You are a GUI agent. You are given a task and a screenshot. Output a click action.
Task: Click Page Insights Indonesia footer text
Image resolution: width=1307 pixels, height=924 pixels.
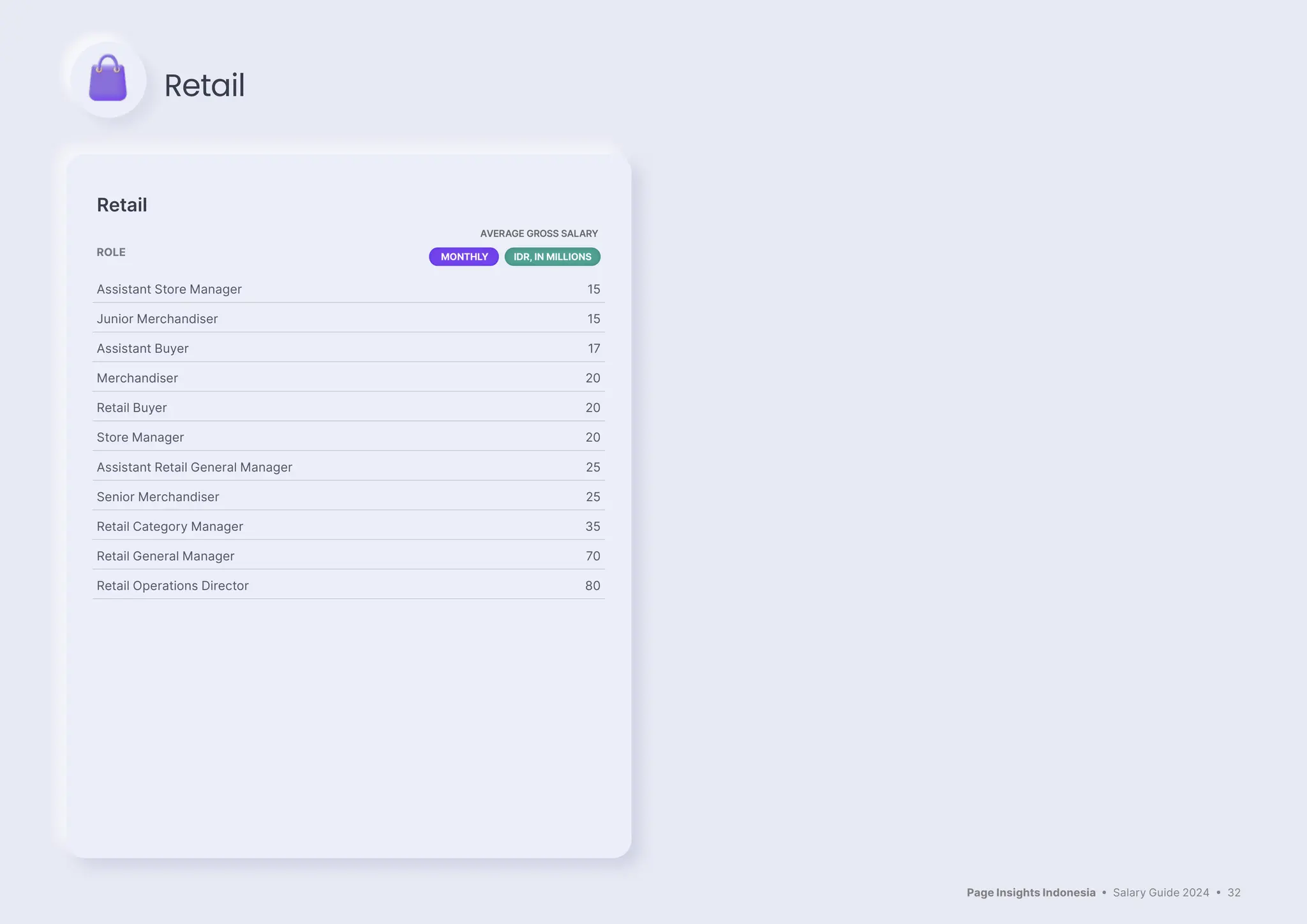pyautogui.click(x=1031, y=893)
